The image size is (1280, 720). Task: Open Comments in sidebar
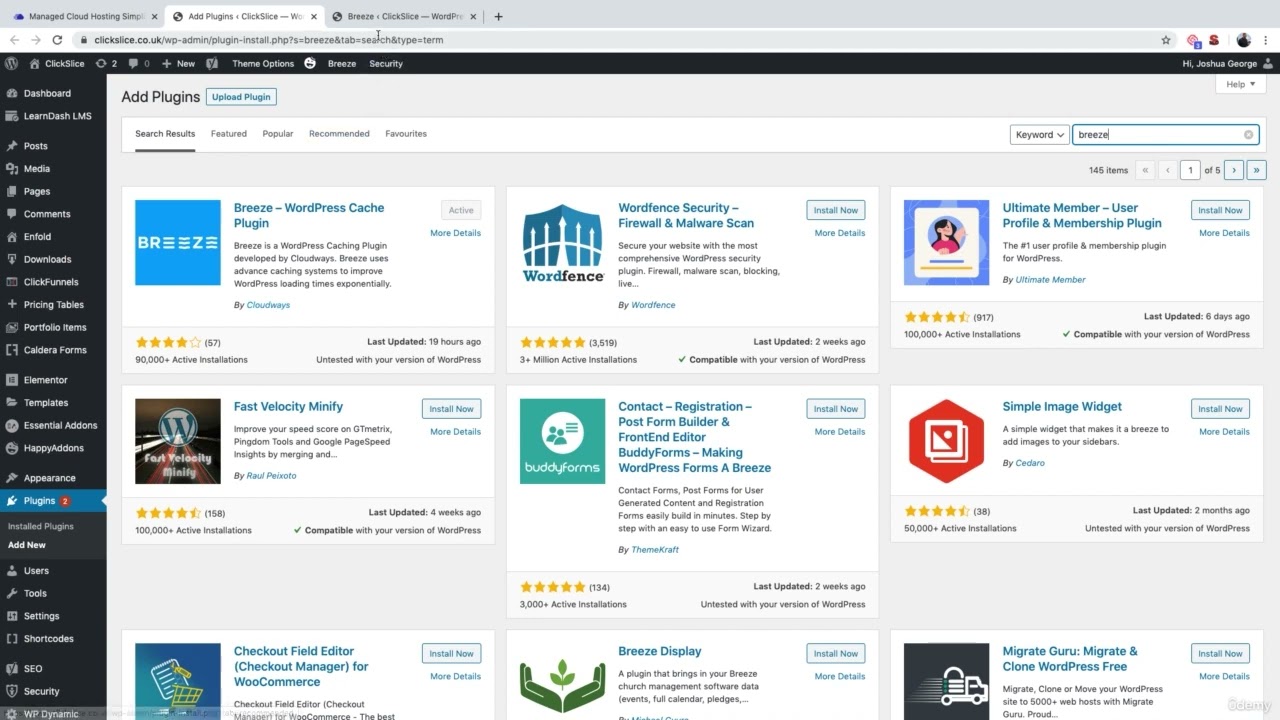click(x=47, y=214)
